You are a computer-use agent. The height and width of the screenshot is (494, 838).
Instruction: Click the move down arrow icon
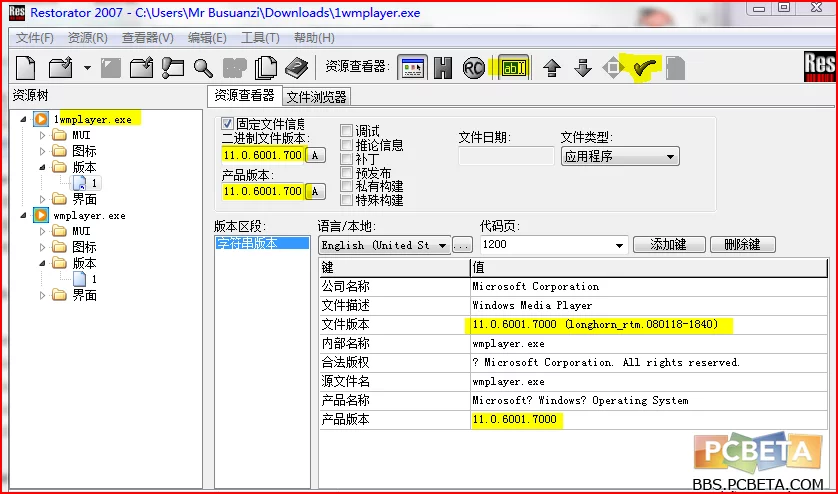click(583, 68)
